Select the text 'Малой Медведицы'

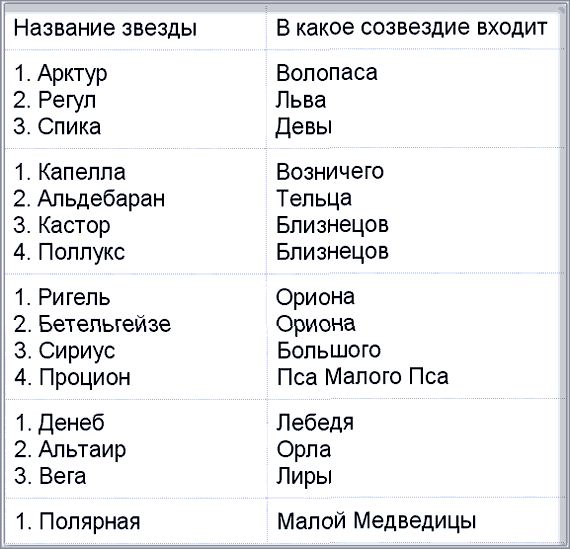(377, 521)
